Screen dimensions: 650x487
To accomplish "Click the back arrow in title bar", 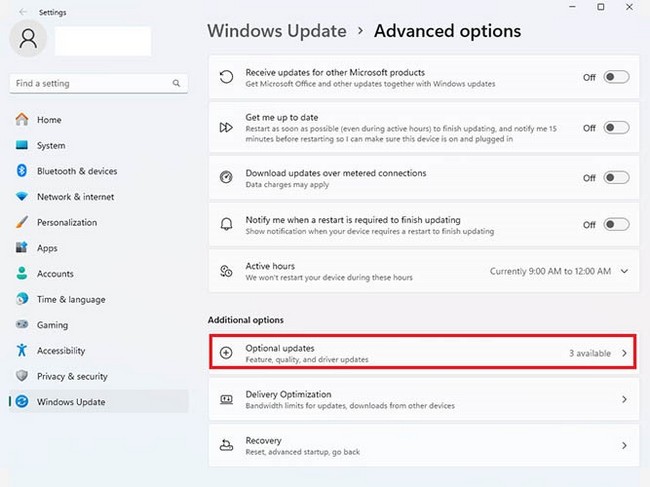I will 23,12.
